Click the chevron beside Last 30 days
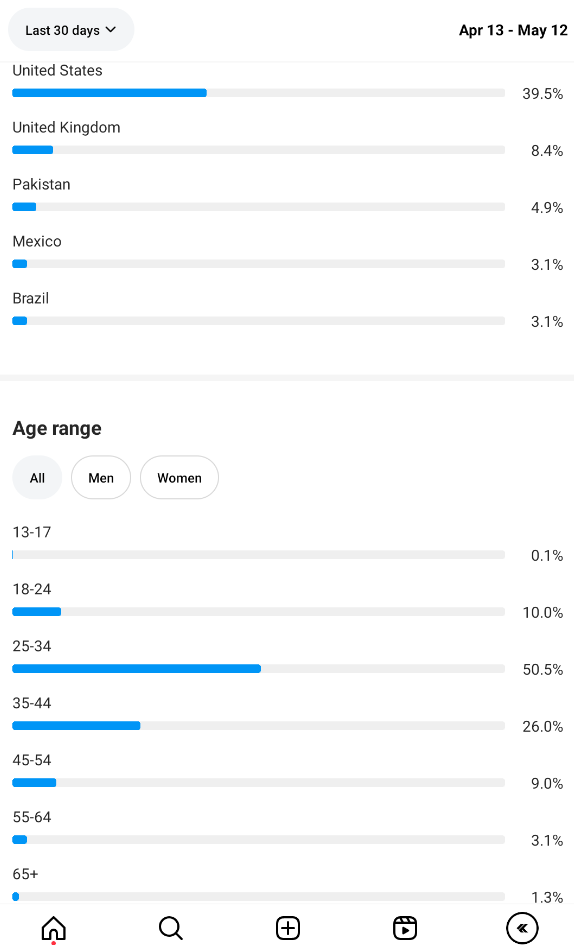574x945 pixels. tap(110, 30)
